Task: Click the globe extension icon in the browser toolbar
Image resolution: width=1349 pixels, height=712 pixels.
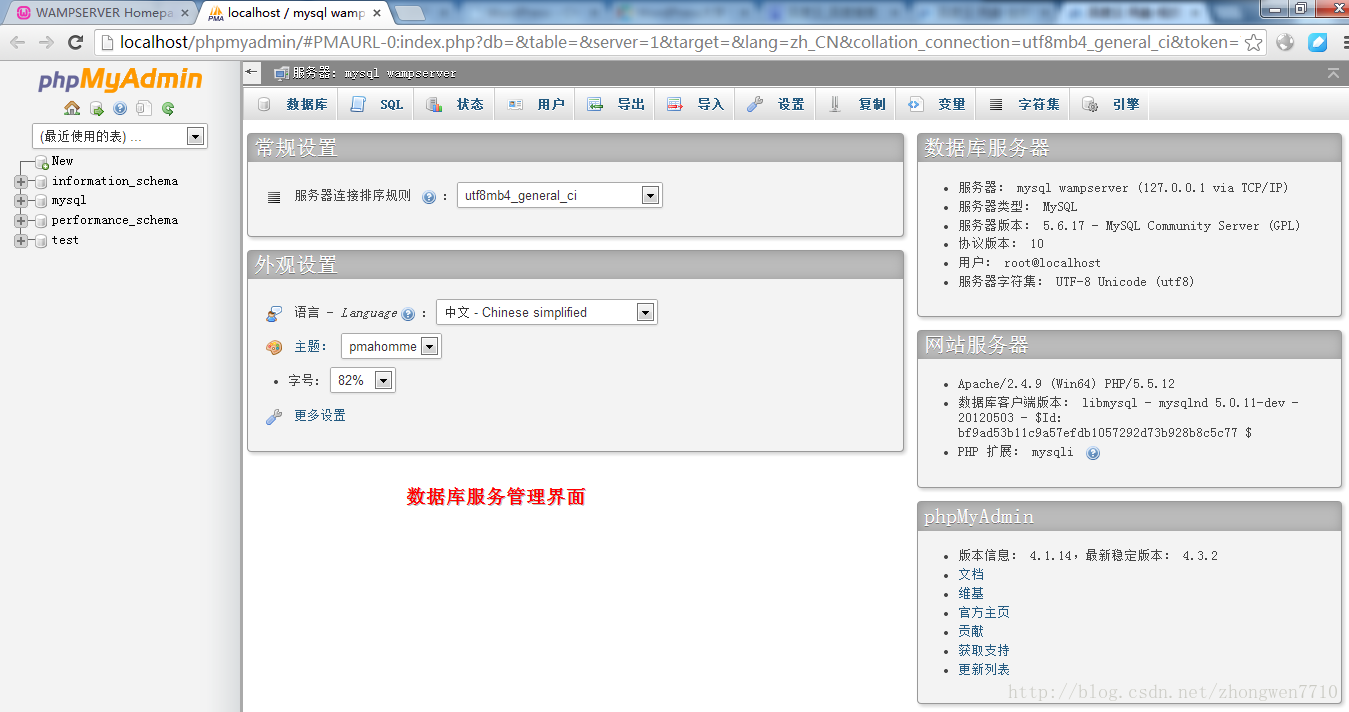Action: pos(1286,42)
